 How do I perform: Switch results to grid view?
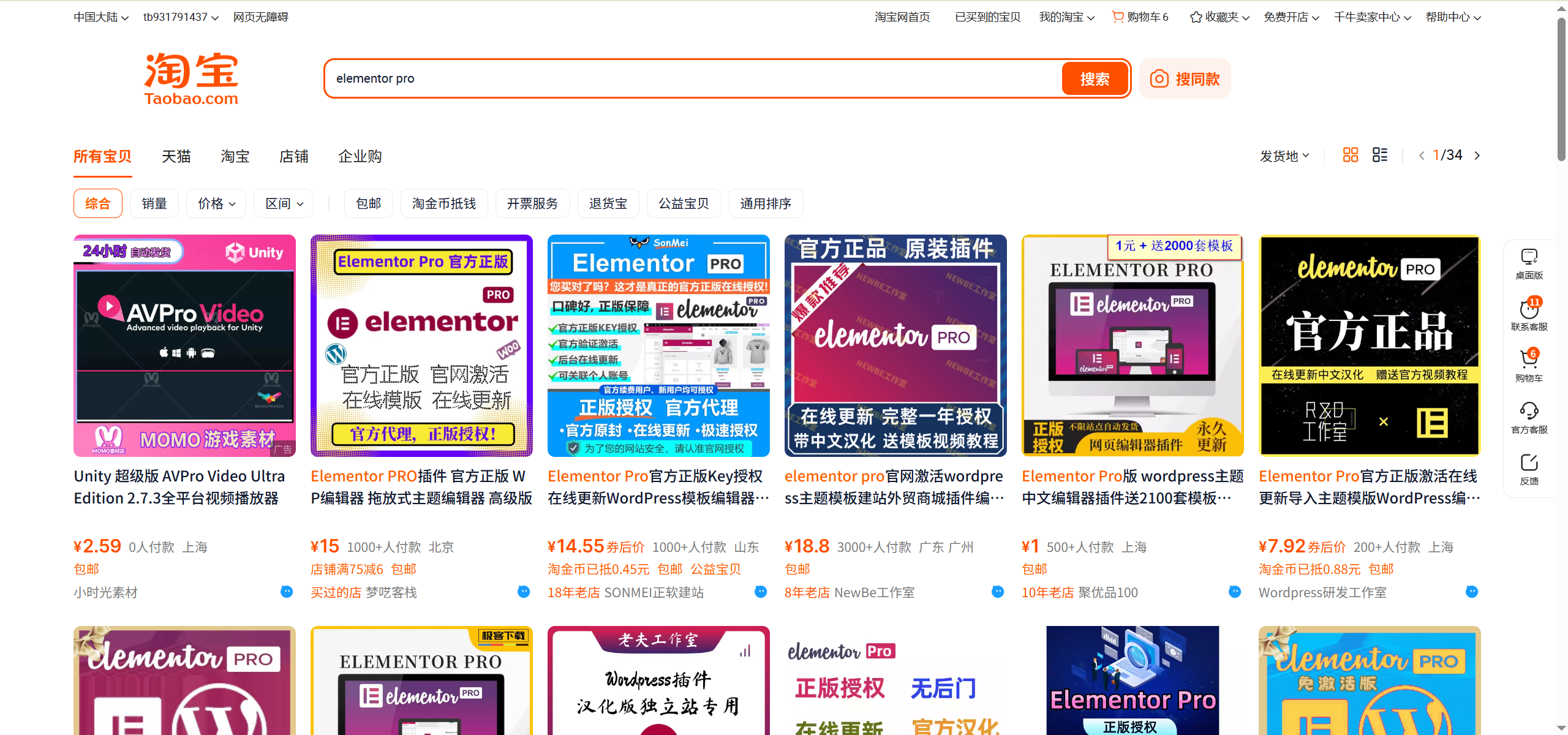point(1350,154)
